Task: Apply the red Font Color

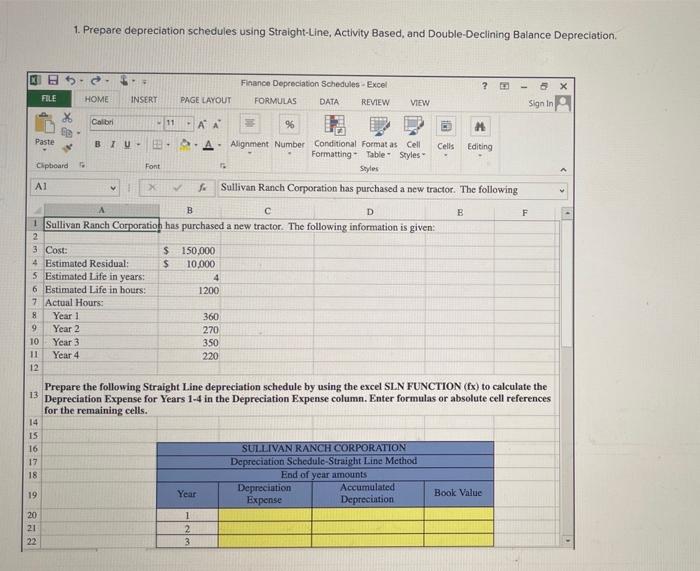Action: click(208, 145)
